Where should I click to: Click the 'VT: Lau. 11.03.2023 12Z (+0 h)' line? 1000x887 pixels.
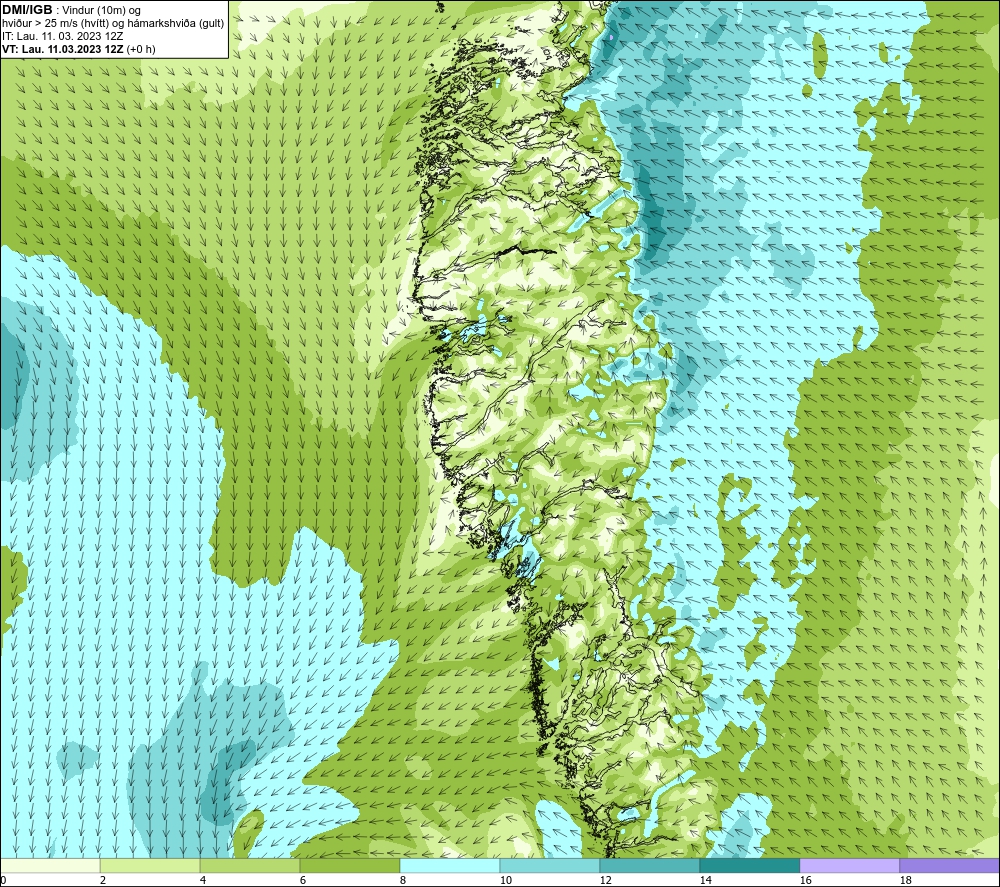tap(78, 49)
